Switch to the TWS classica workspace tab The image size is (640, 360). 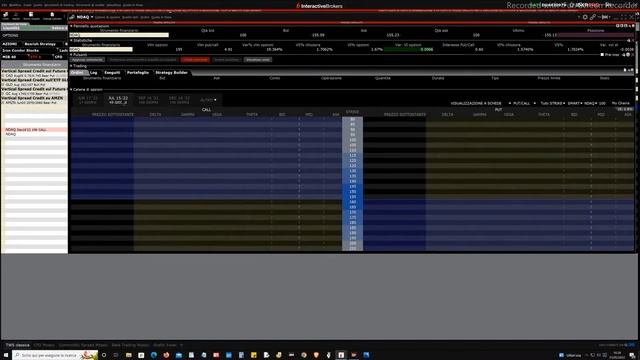18,345
